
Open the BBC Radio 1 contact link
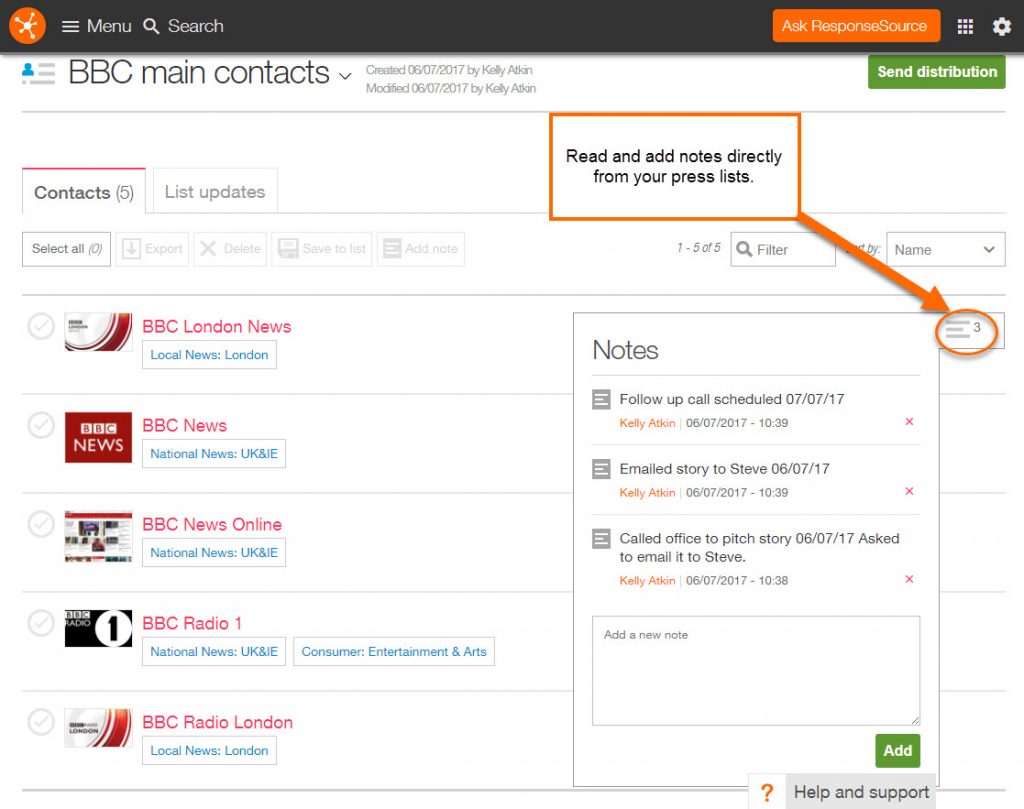[192, 623]
